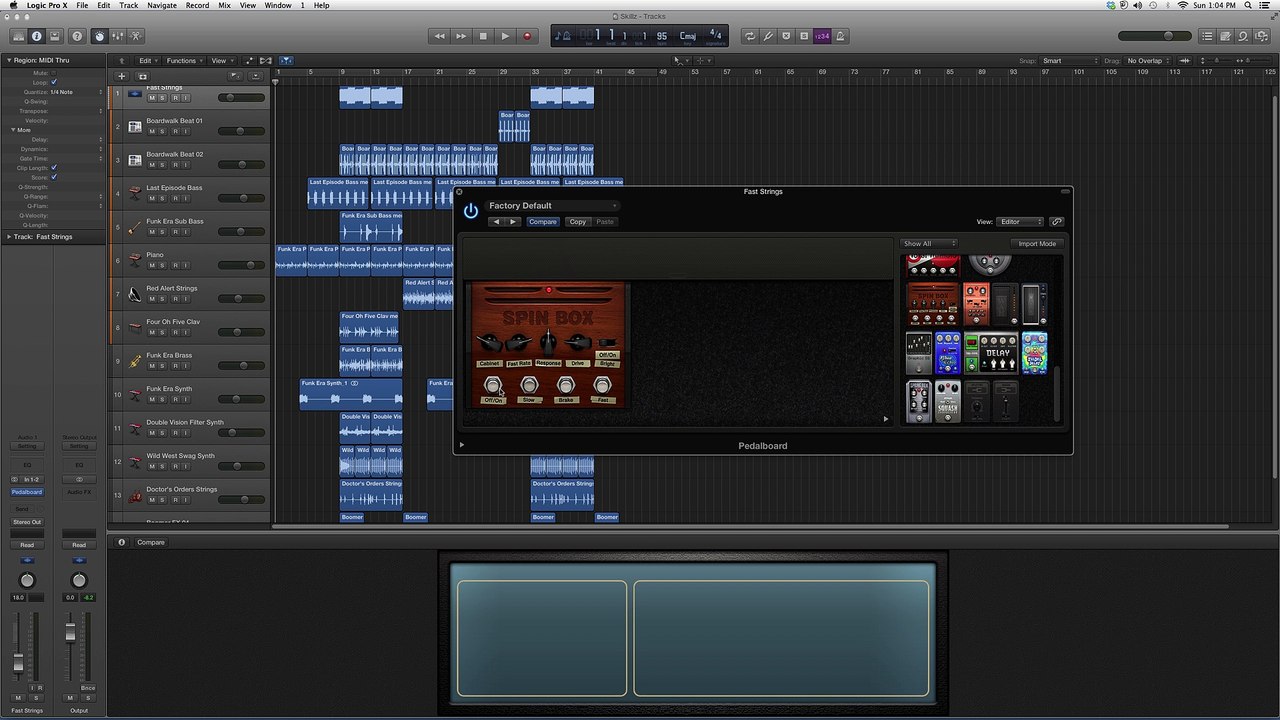This screenshot has width=1280, height=720.
Task: Open the View dropdown in Tracks area
Action: click(x=221, y=61)
